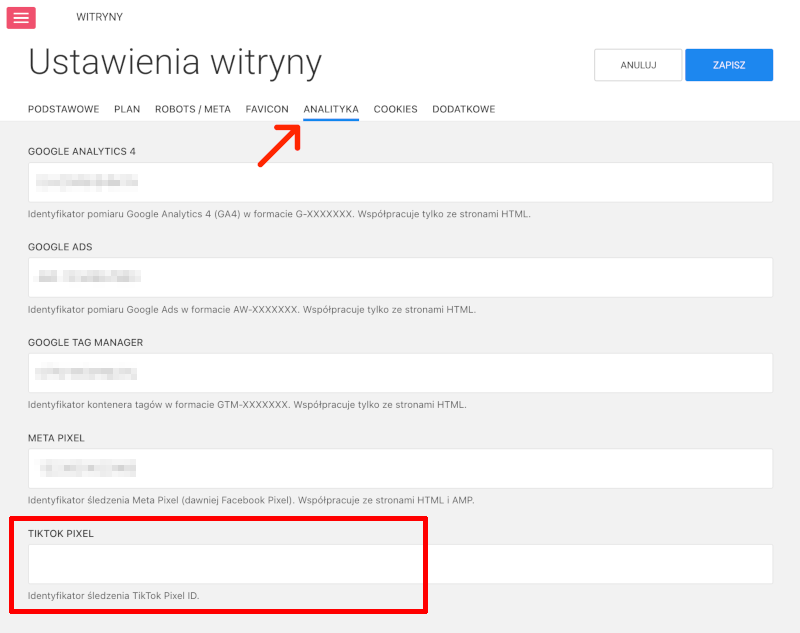Save settings with the ZAPISZ button
800x633 pixels.
(728, 65)
